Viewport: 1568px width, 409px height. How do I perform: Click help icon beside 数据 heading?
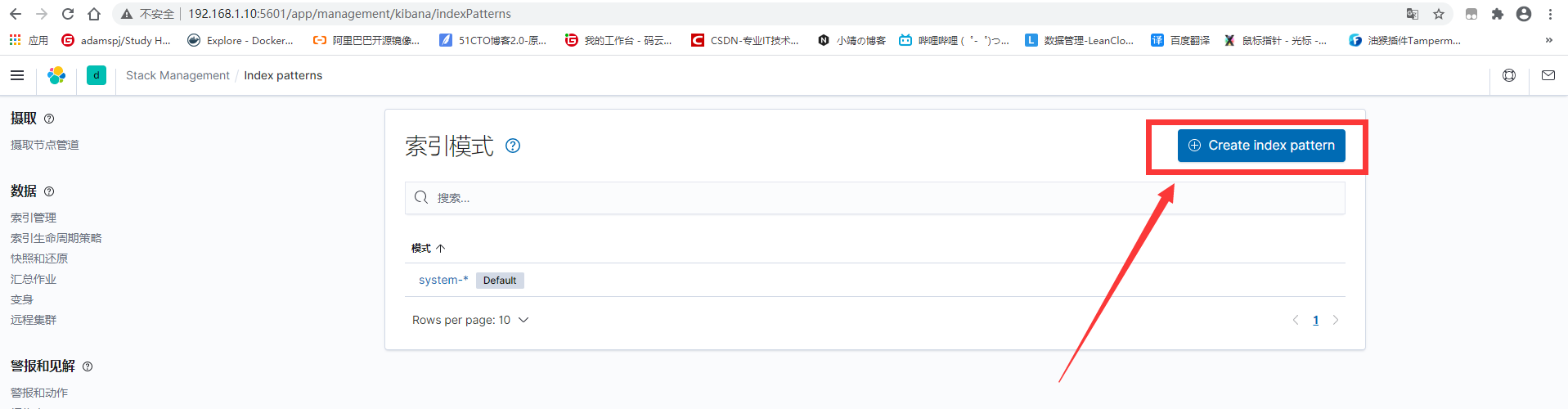tap(49, 191)
